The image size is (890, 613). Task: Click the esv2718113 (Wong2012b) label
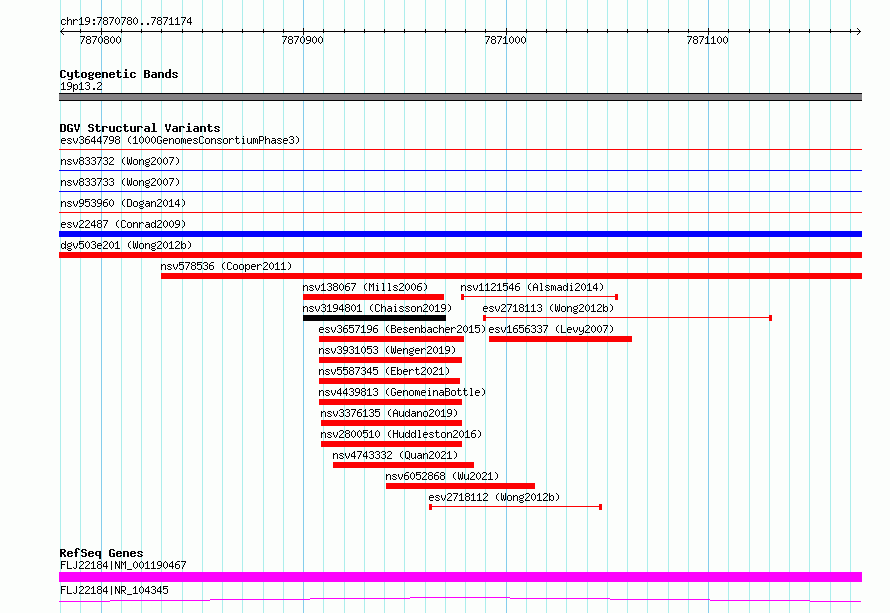[548, 308]
